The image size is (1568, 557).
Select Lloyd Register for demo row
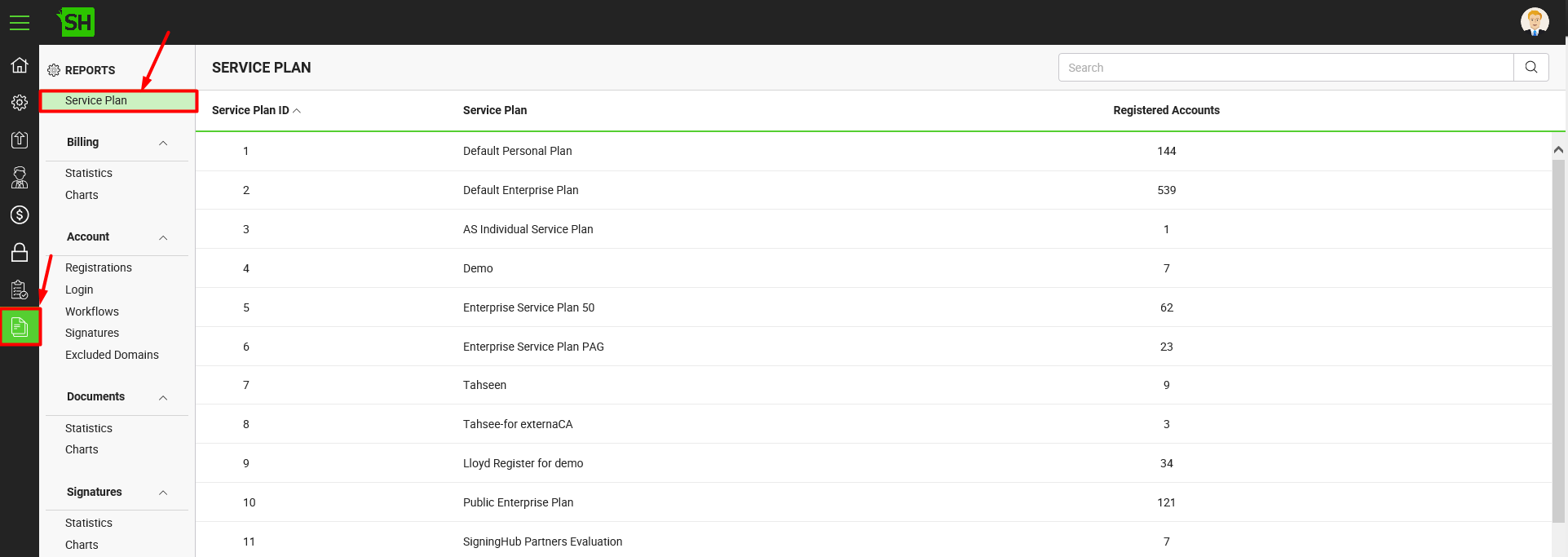pyautogui.click(x=873, y=463)
